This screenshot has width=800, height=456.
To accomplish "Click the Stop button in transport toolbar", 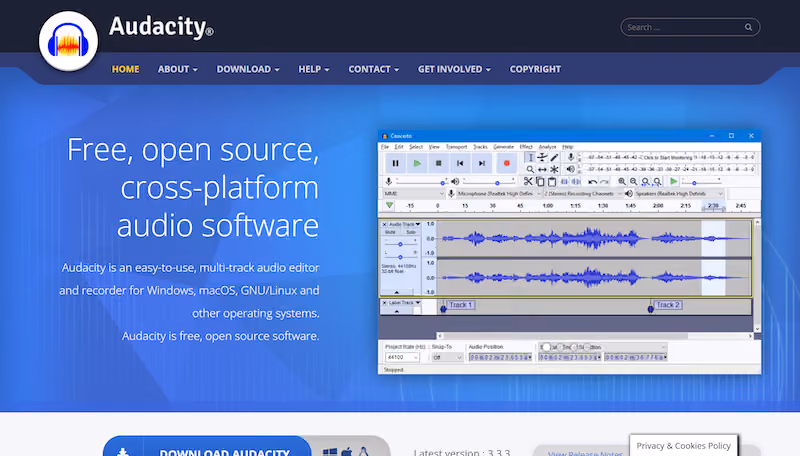I will (x=438, y=163).
